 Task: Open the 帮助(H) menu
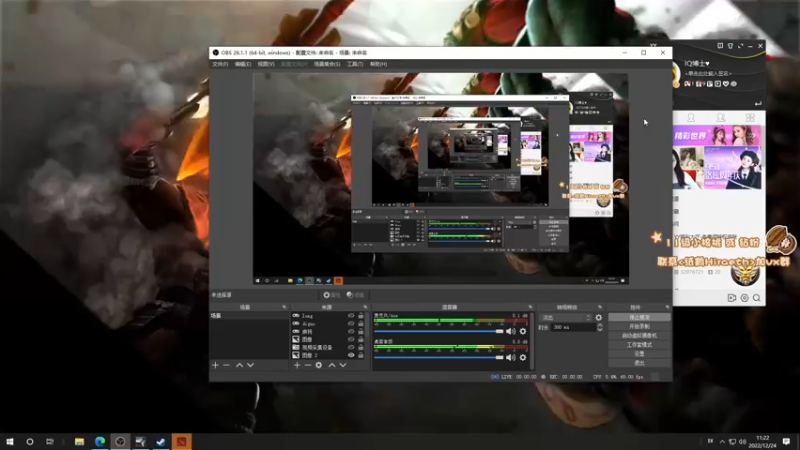click(x=379, y=64)
